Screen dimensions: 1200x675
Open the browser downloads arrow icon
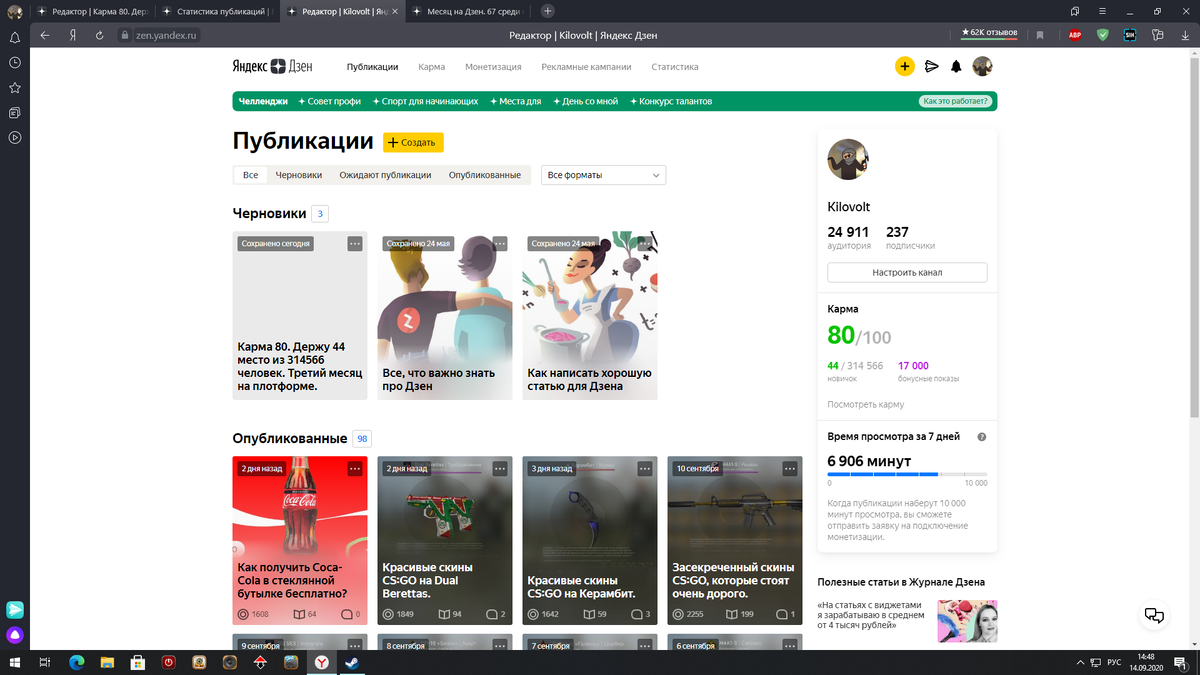(1185, 35)
